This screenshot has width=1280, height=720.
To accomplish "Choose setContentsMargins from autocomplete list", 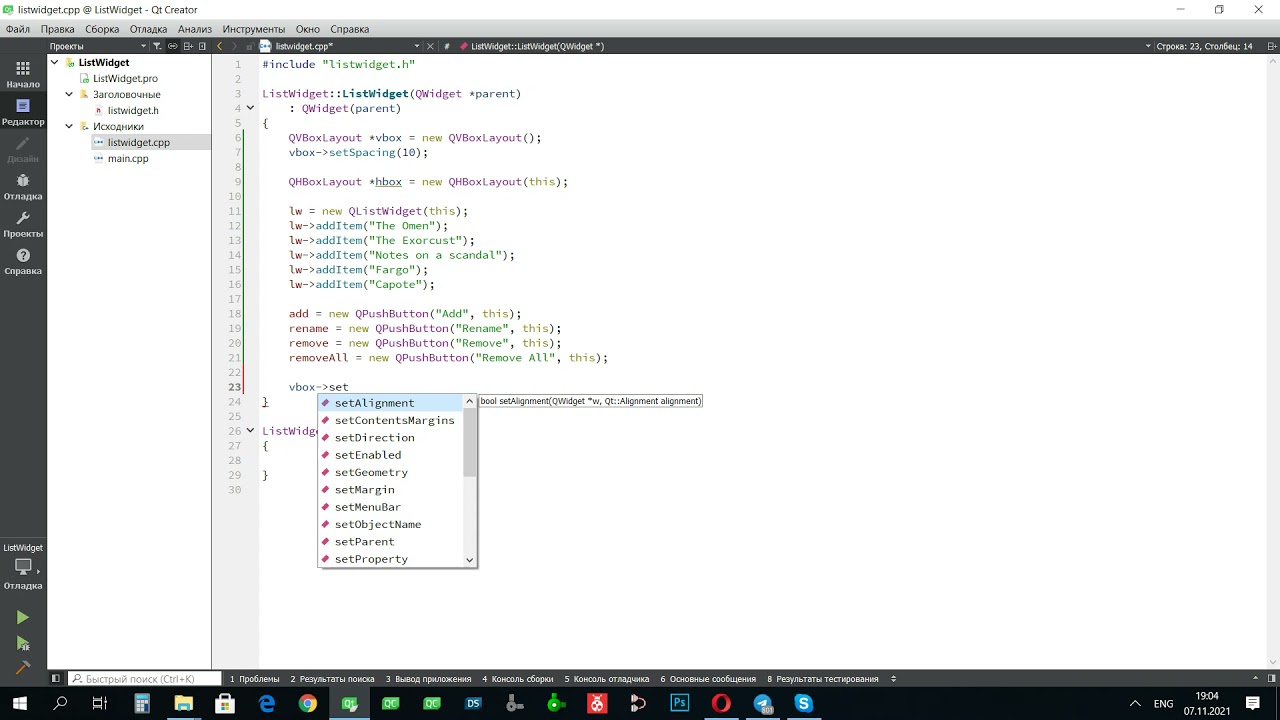I will [x=391, y=420].
